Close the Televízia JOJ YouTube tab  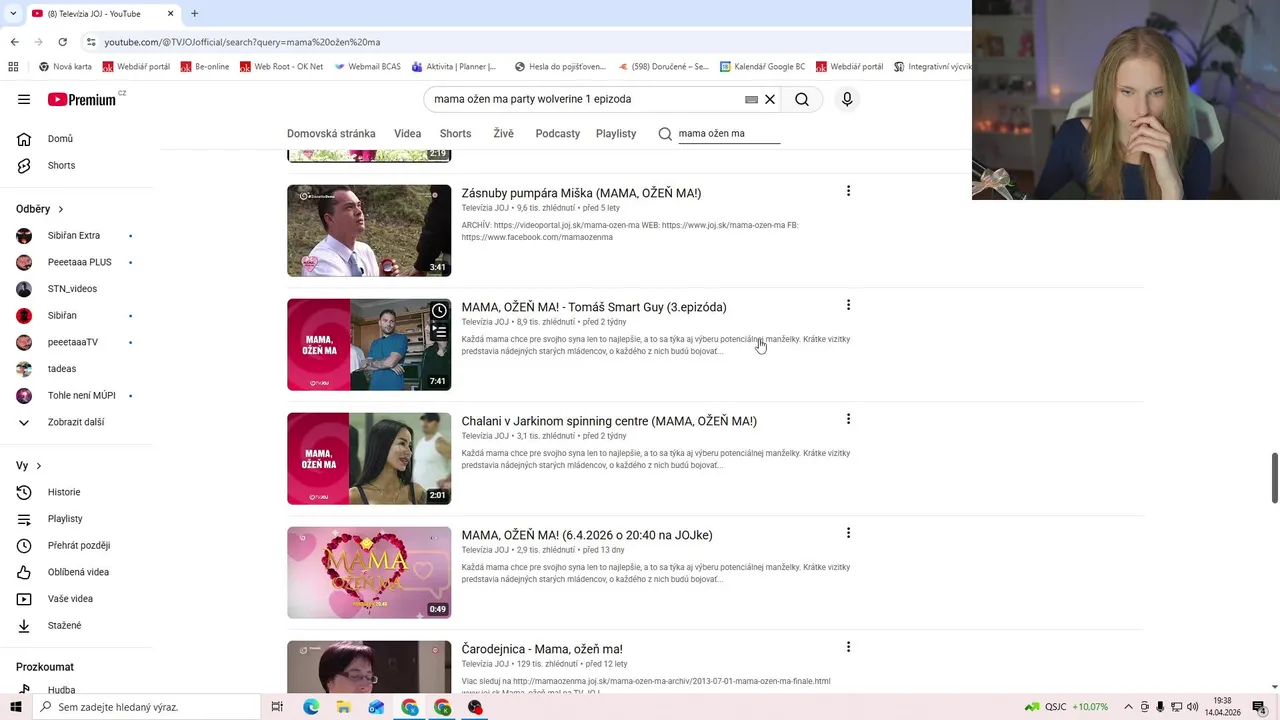point(170,13)
